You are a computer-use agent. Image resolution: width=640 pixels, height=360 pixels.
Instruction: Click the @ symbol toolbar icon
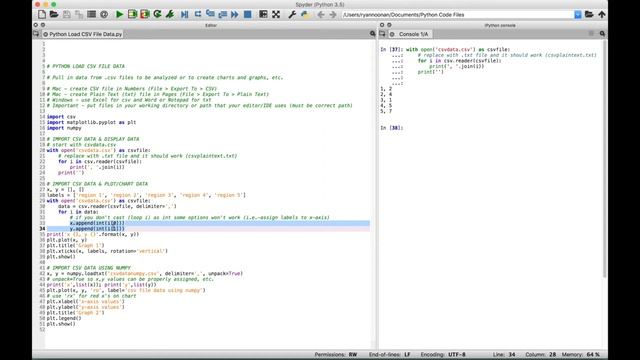(104, 14)
